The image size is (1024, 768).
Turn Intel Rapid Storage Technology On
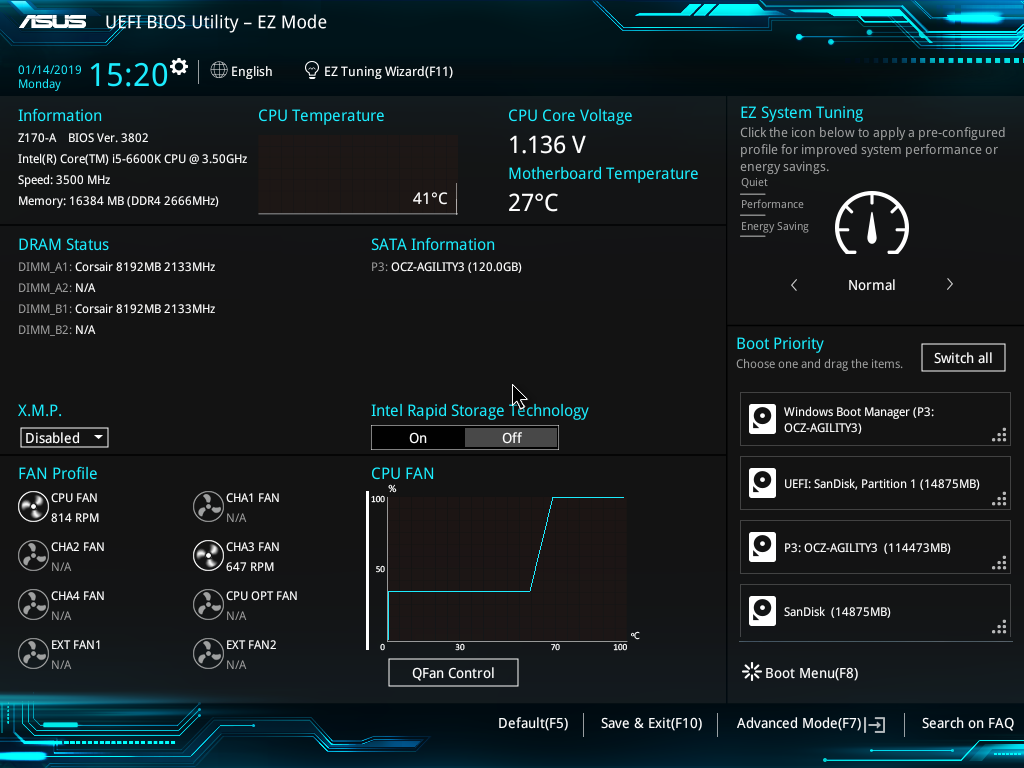[x=418, y=438]
